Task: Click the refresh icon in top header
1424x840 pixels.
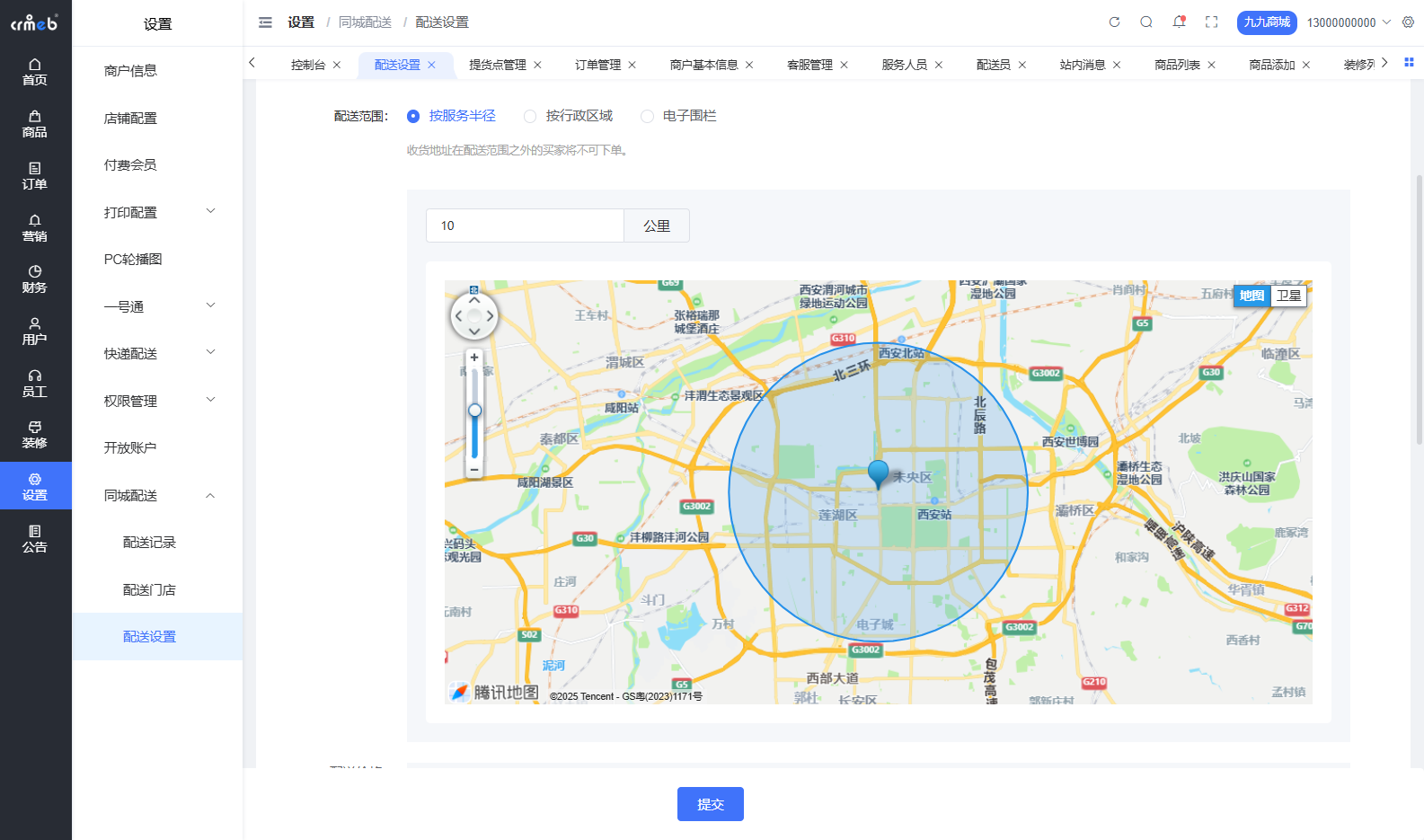Action: tap(1114, 22)
